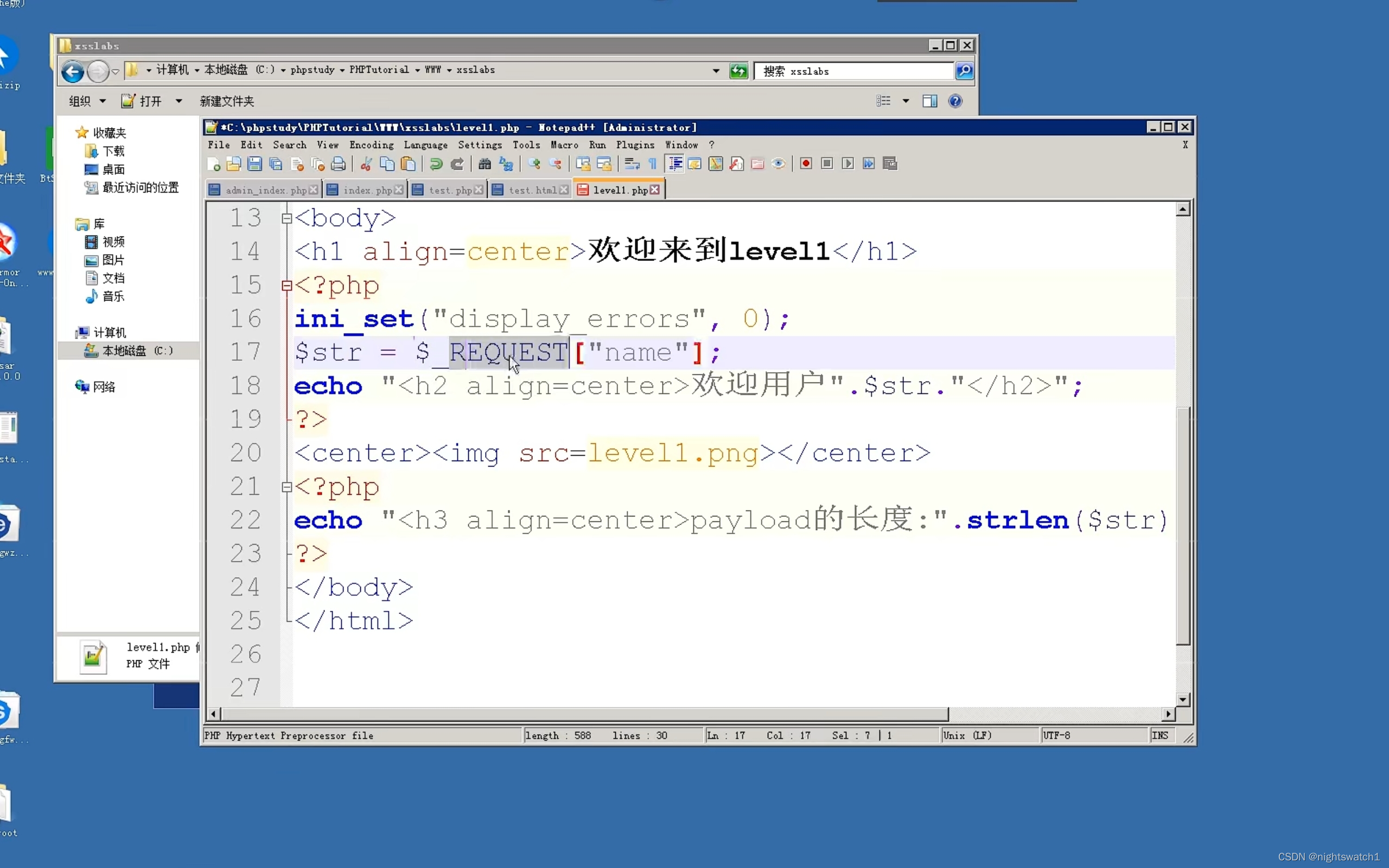Click the Close file toolbar icon

[297, 164]
